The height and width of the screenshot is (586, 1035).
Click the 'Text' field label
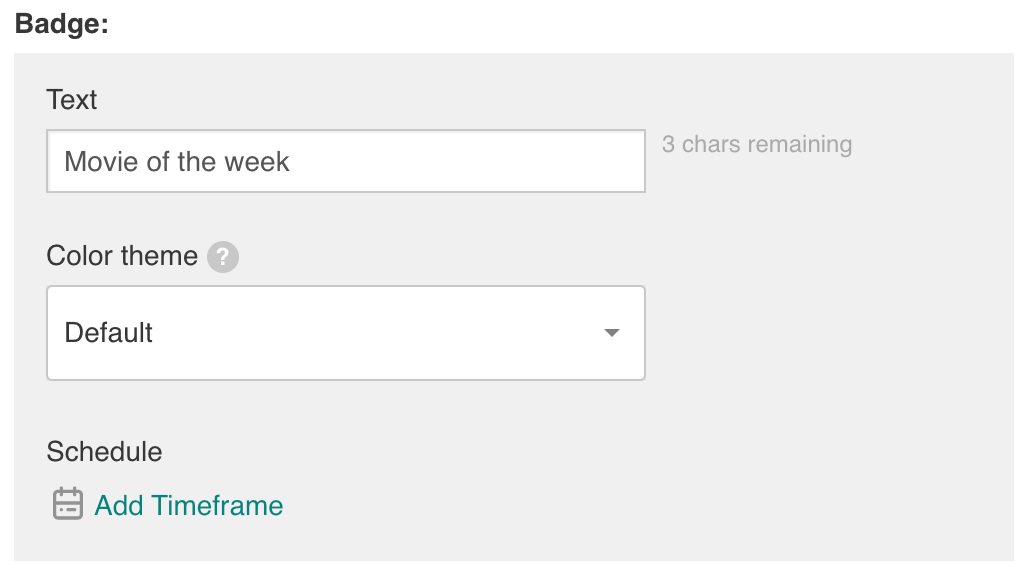[71, 100]
